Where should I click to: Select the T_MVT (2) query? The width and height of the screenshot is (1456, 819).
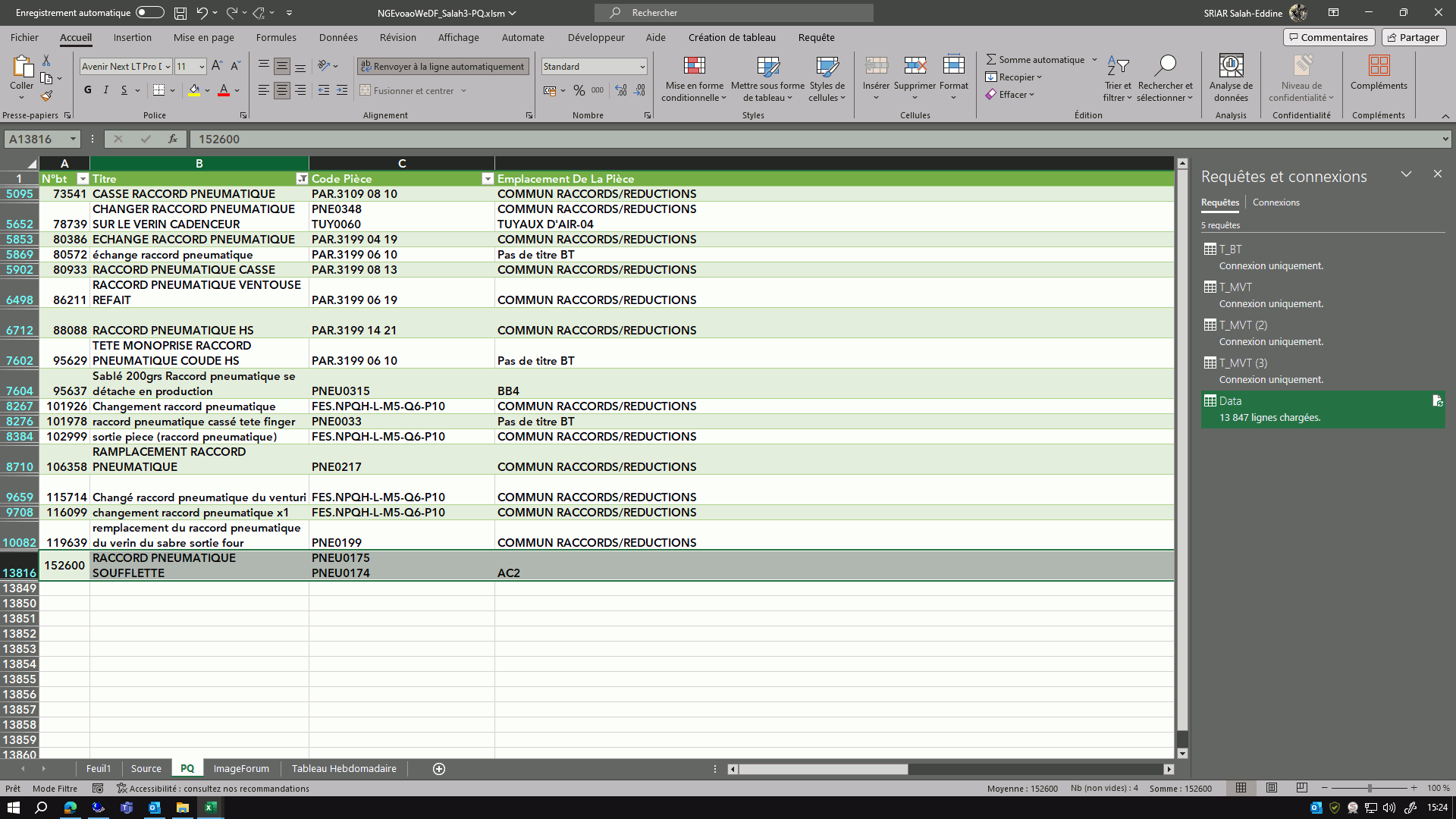pyautogui.click(x=1242, y=325)
